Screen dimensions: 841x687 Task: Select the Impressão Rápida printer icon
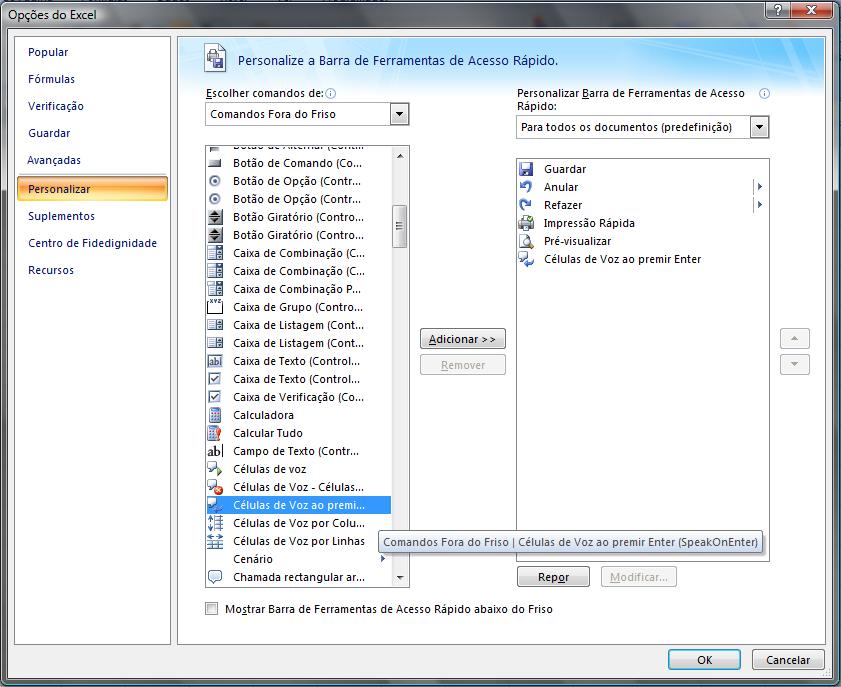[526, 223]
